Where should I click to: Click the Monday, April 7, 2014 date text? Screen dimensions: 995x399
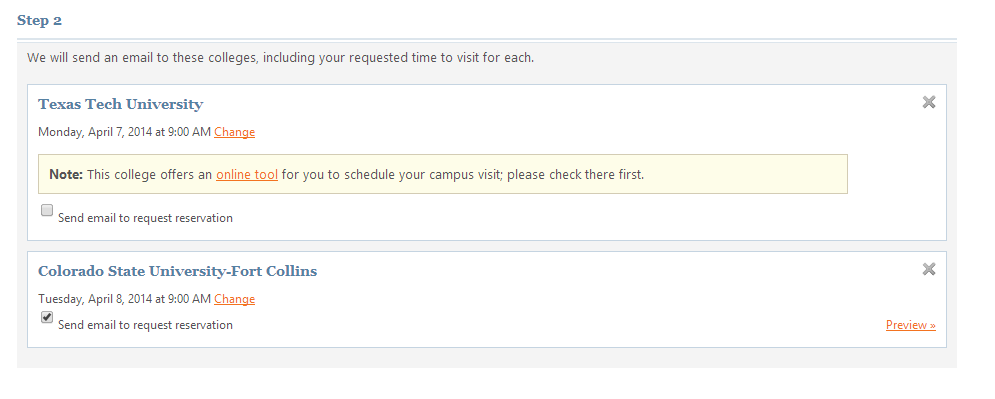coord(95,132)
